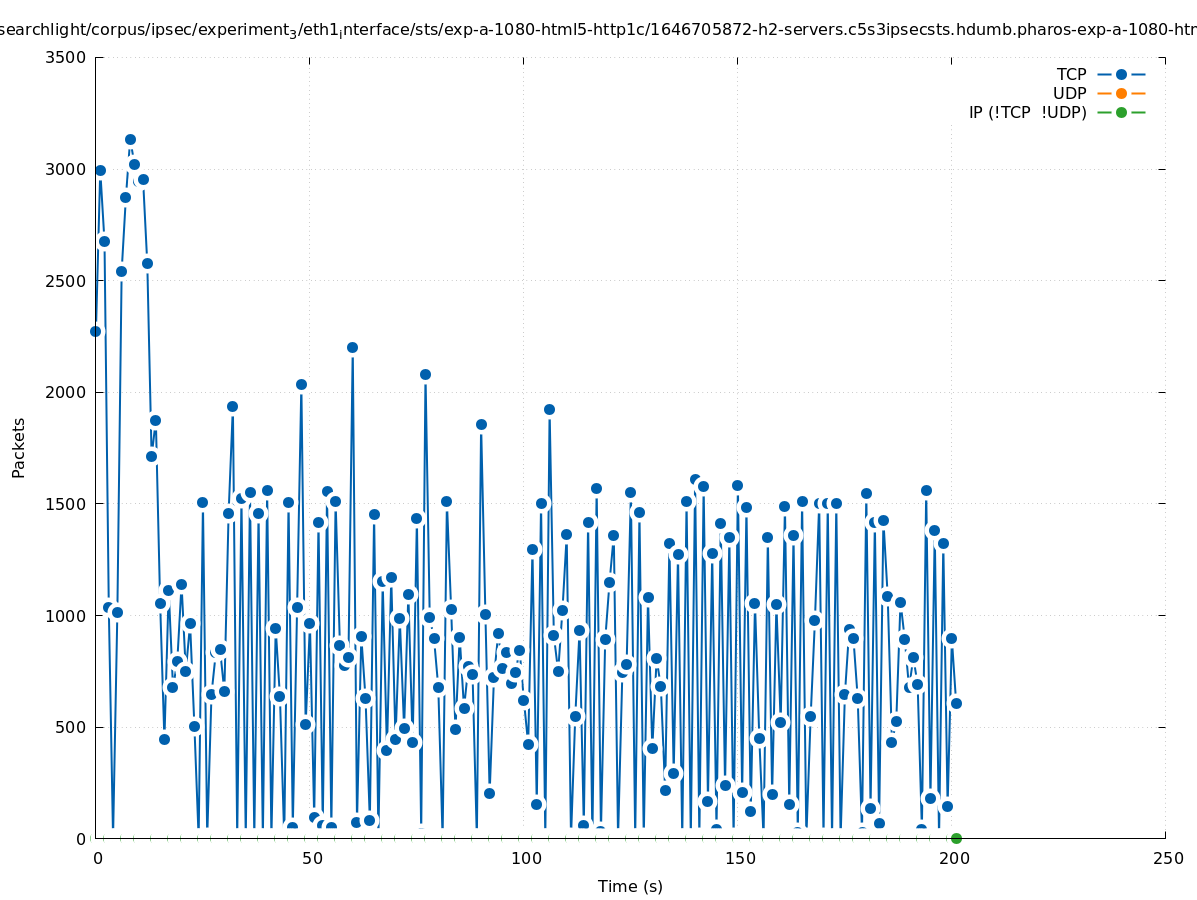Click the "Time (s)" x-axis label
Viewport: 1197px width, 900px height.
tap(630, 886)
